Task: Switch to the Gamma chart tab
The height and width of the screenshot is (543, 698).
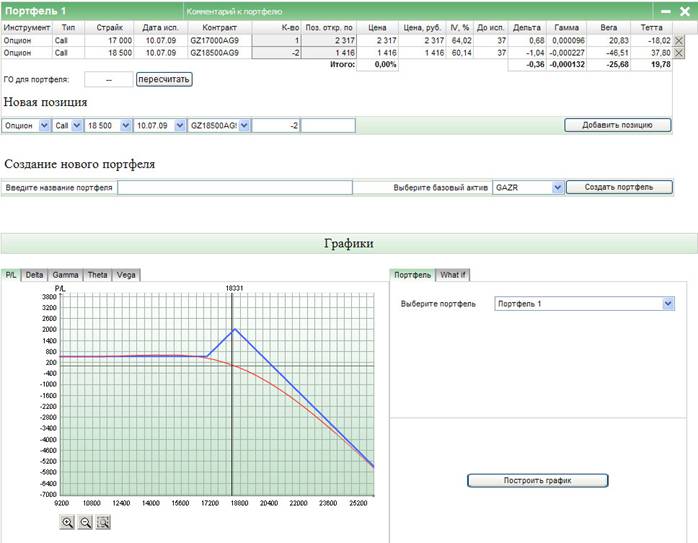Action: tap(65, 275)
